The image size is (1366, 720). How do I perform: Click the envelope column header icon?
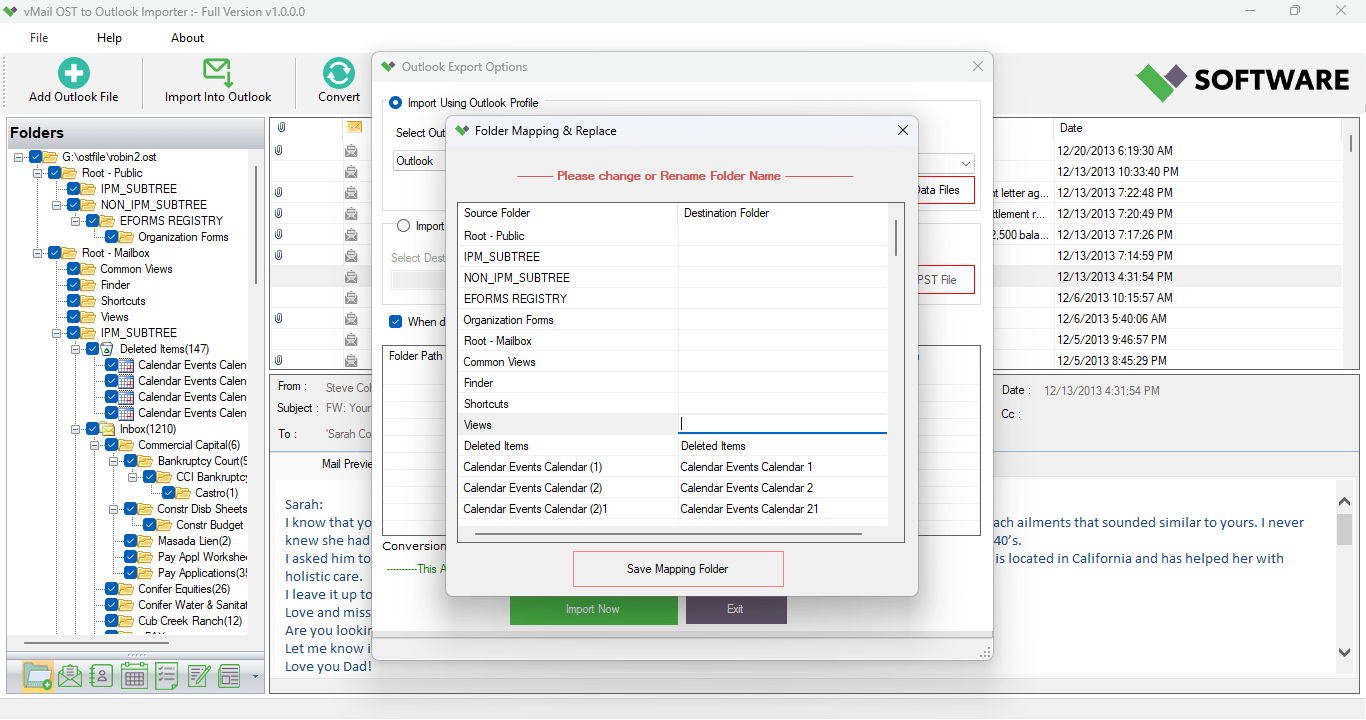(354, 127)
